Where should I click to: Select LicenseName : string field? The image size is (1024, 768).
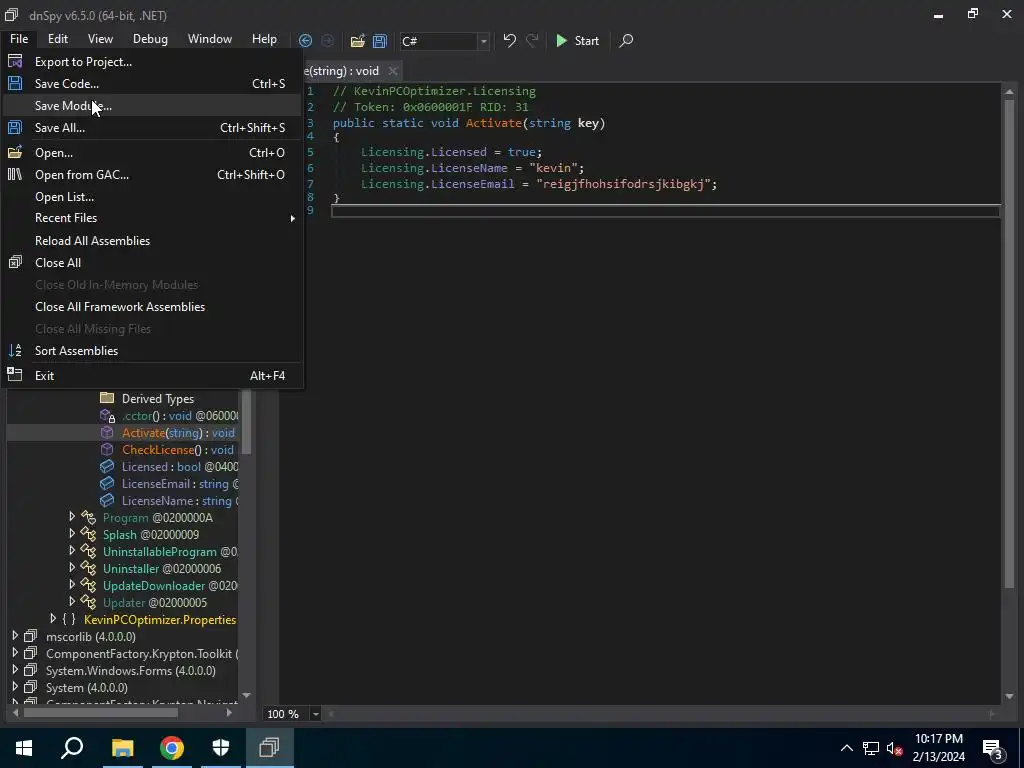180,501
